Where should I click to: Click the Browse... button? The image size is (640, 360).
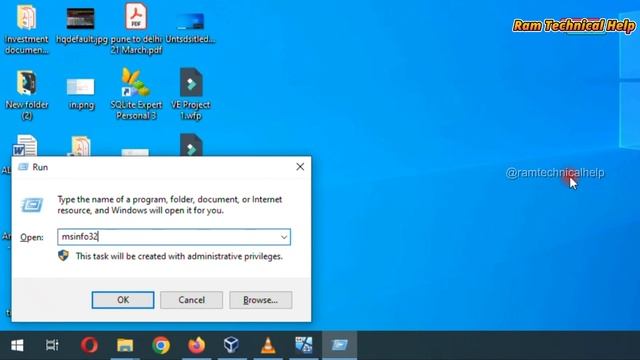tap(260, 300)
